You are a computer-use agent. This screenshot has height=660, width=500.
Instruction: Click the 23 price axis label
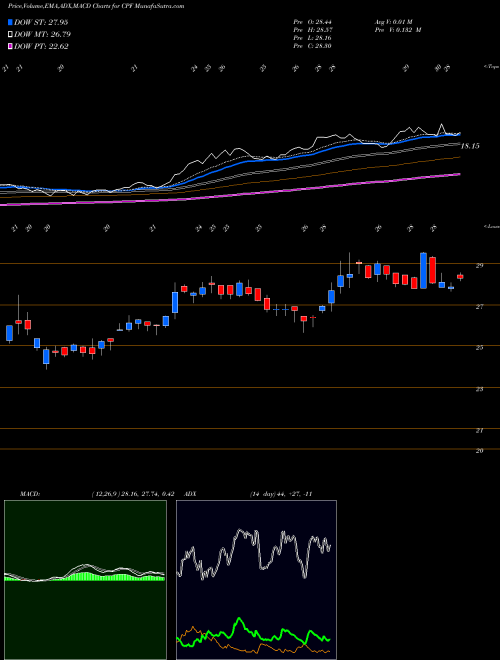(479, 389)
